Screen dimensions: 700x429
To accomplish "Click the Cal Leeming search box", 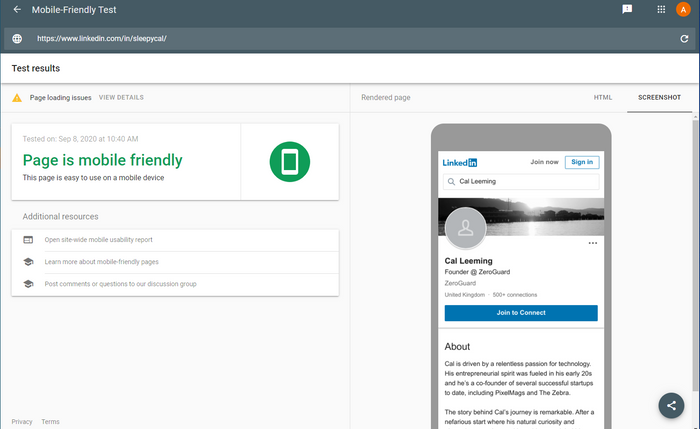I will point(521,182).
